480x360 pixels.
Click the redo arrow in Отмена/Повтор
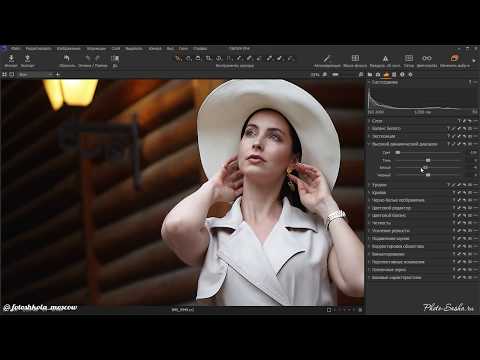point(98,59)
